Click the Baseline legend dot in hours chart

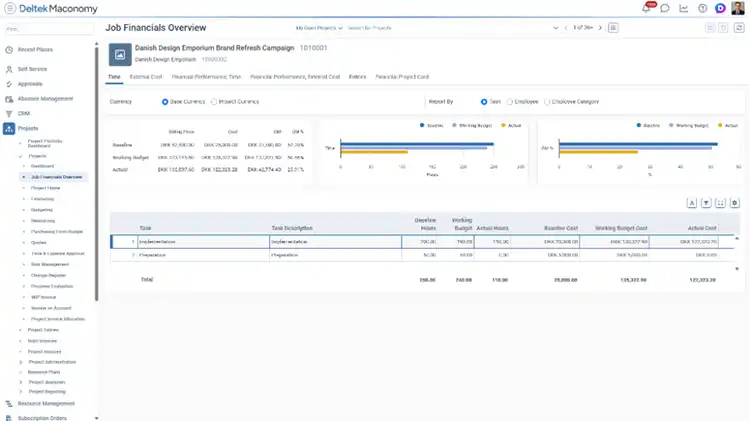pyautogui.click(x=422, y=125)
